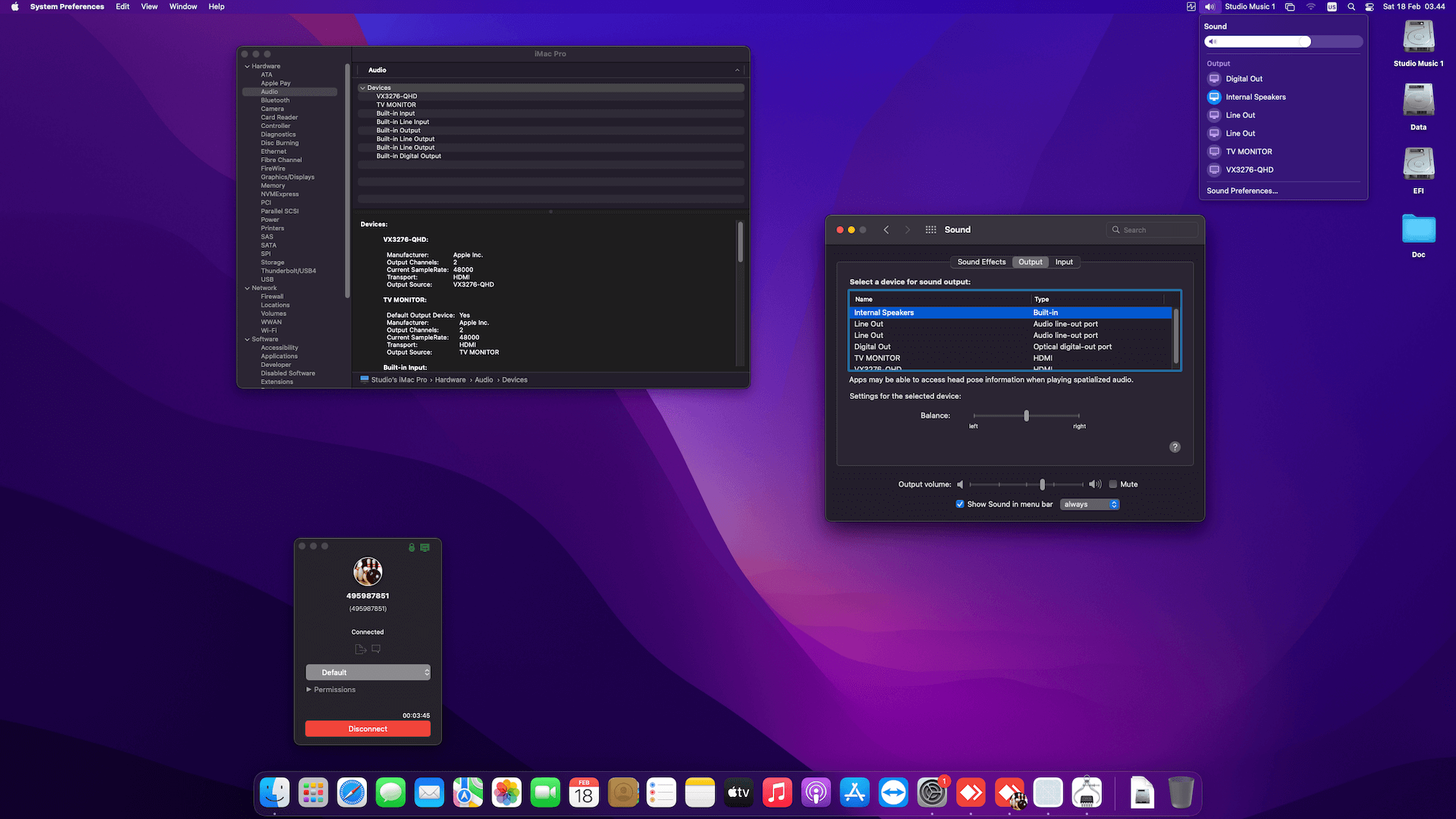The height and width of the screenshot is (819, 1456).
Task: Click the file transfer icon in AnyDesk session window
Action: pos(360,649)
